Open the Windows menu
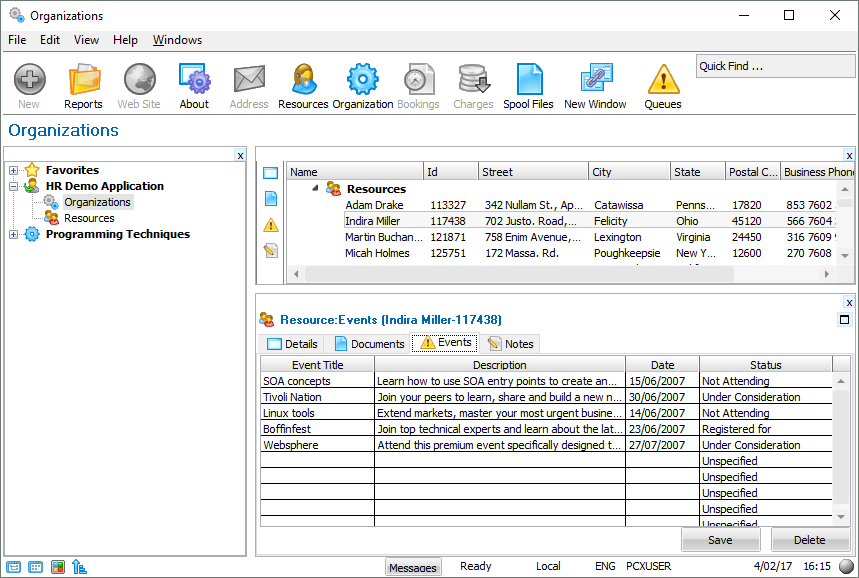The image size is (859, 578). click(177, 40)
